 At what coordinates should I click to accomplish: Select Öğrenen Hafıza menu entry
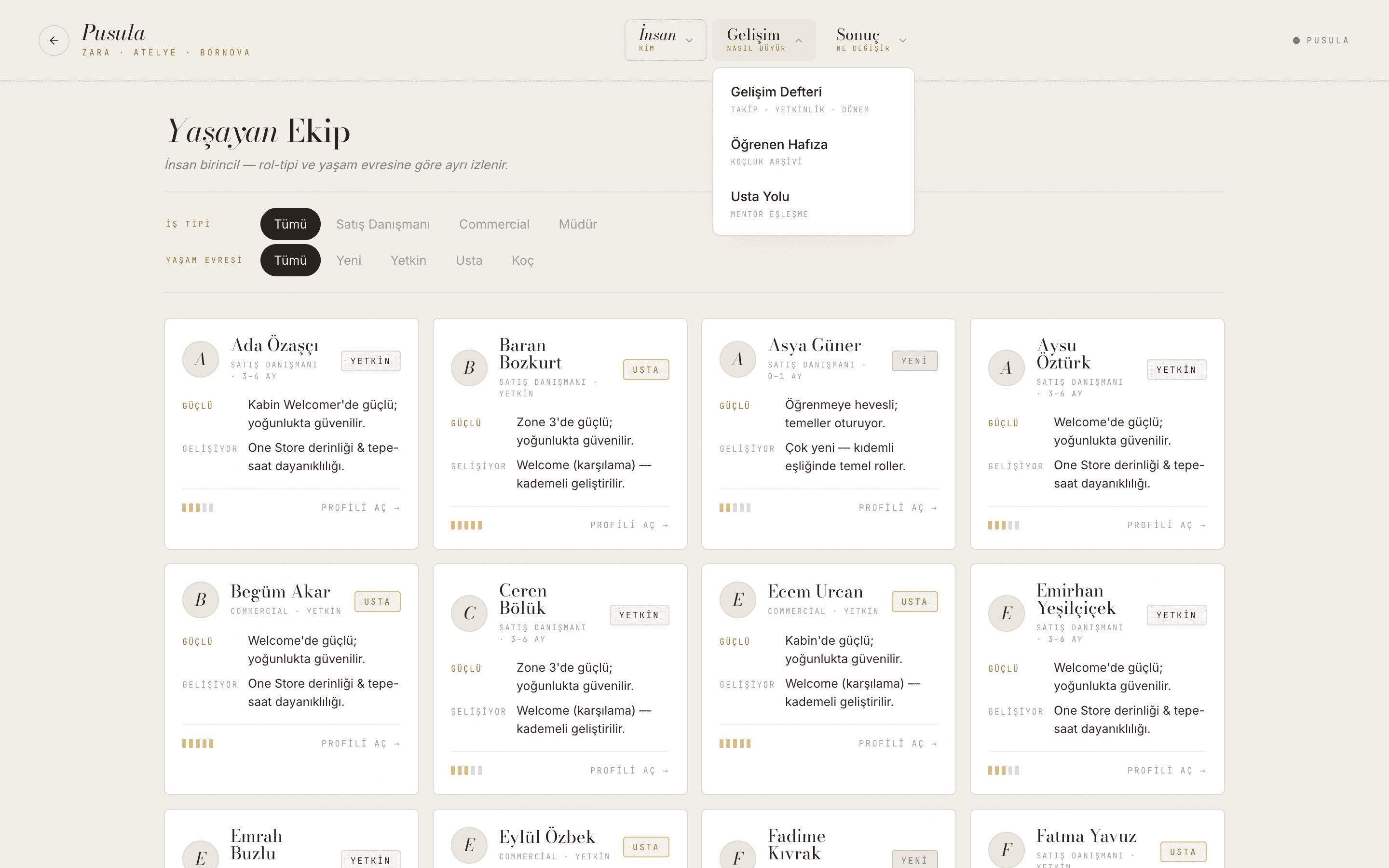point(813,151)
